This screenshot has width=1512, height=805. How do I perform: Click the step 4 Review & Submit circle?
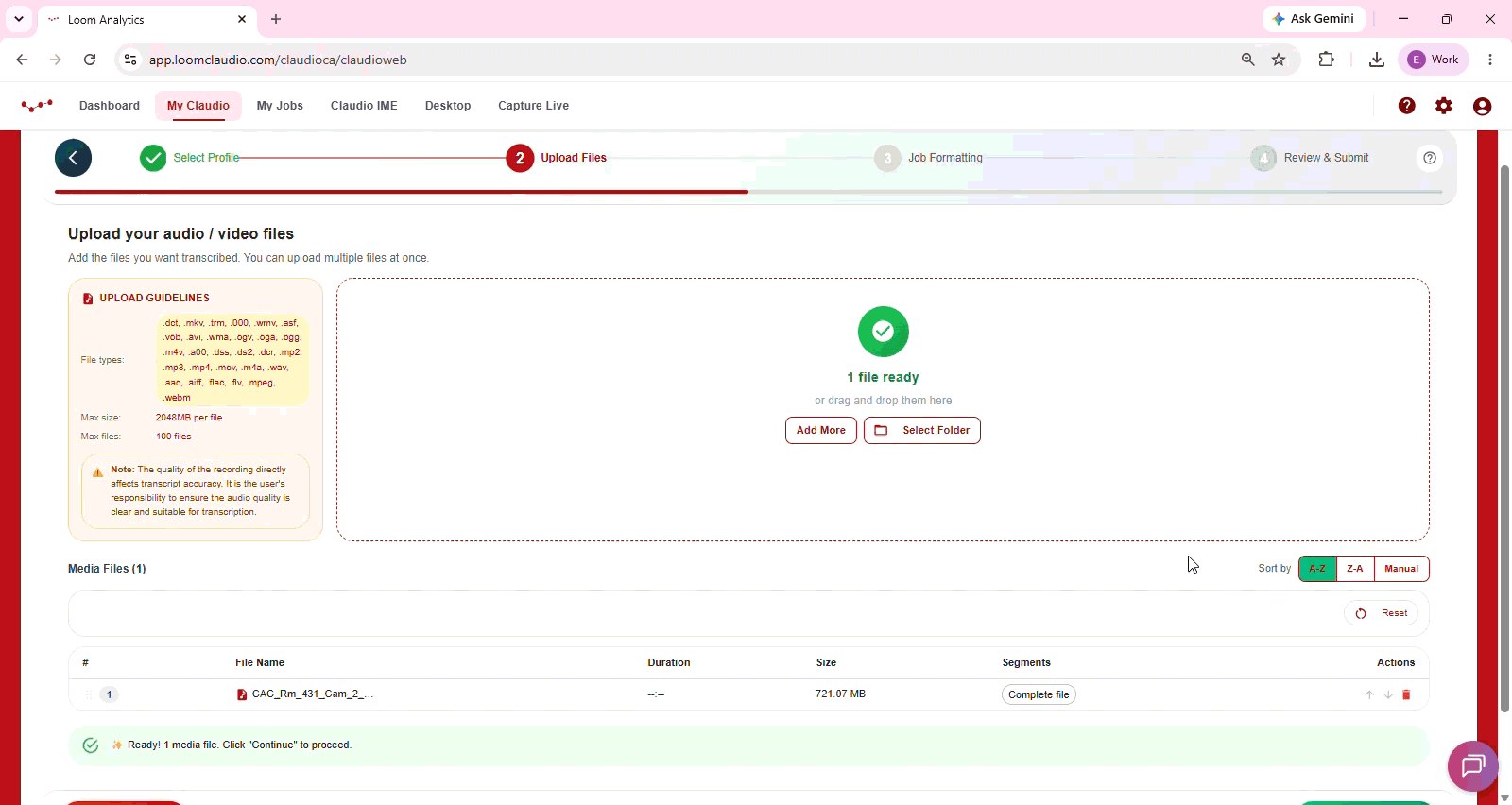click(x=1263, y=158)
